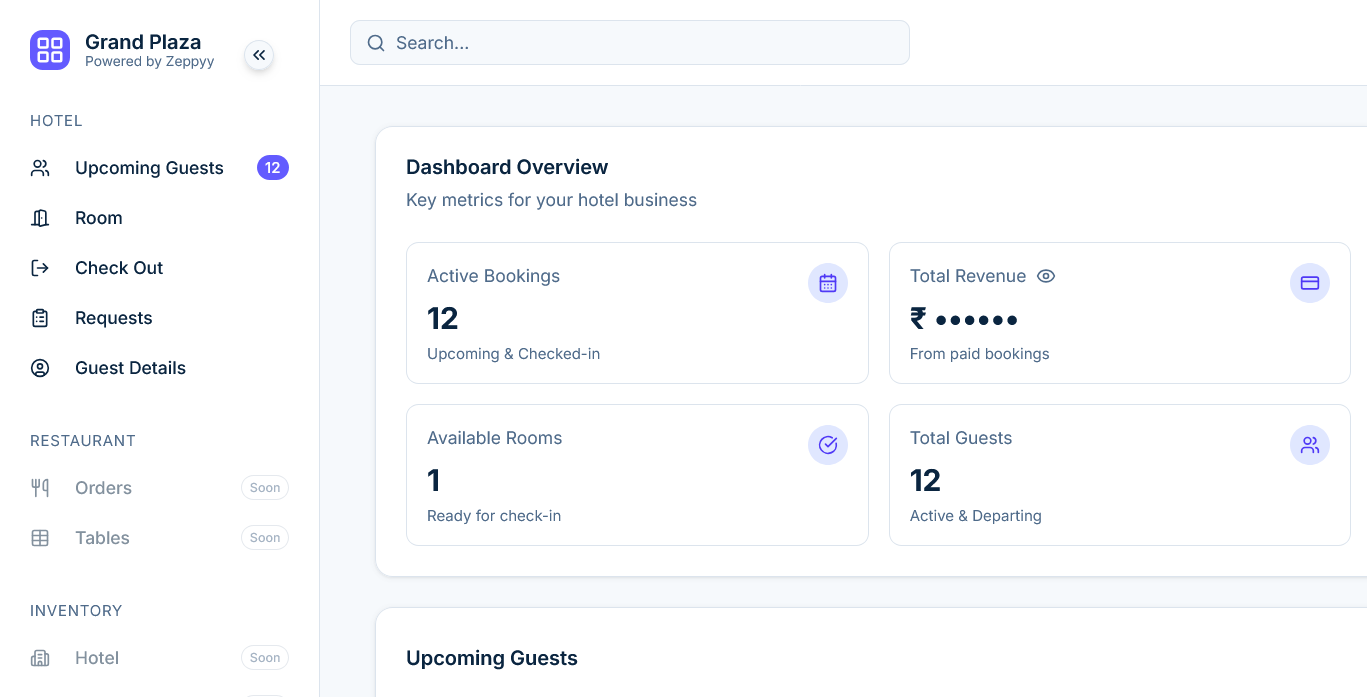The height and width of the screenshot is (697, 1367).
Task: Select the Guest Details profile icon
Action: (40, 368)
